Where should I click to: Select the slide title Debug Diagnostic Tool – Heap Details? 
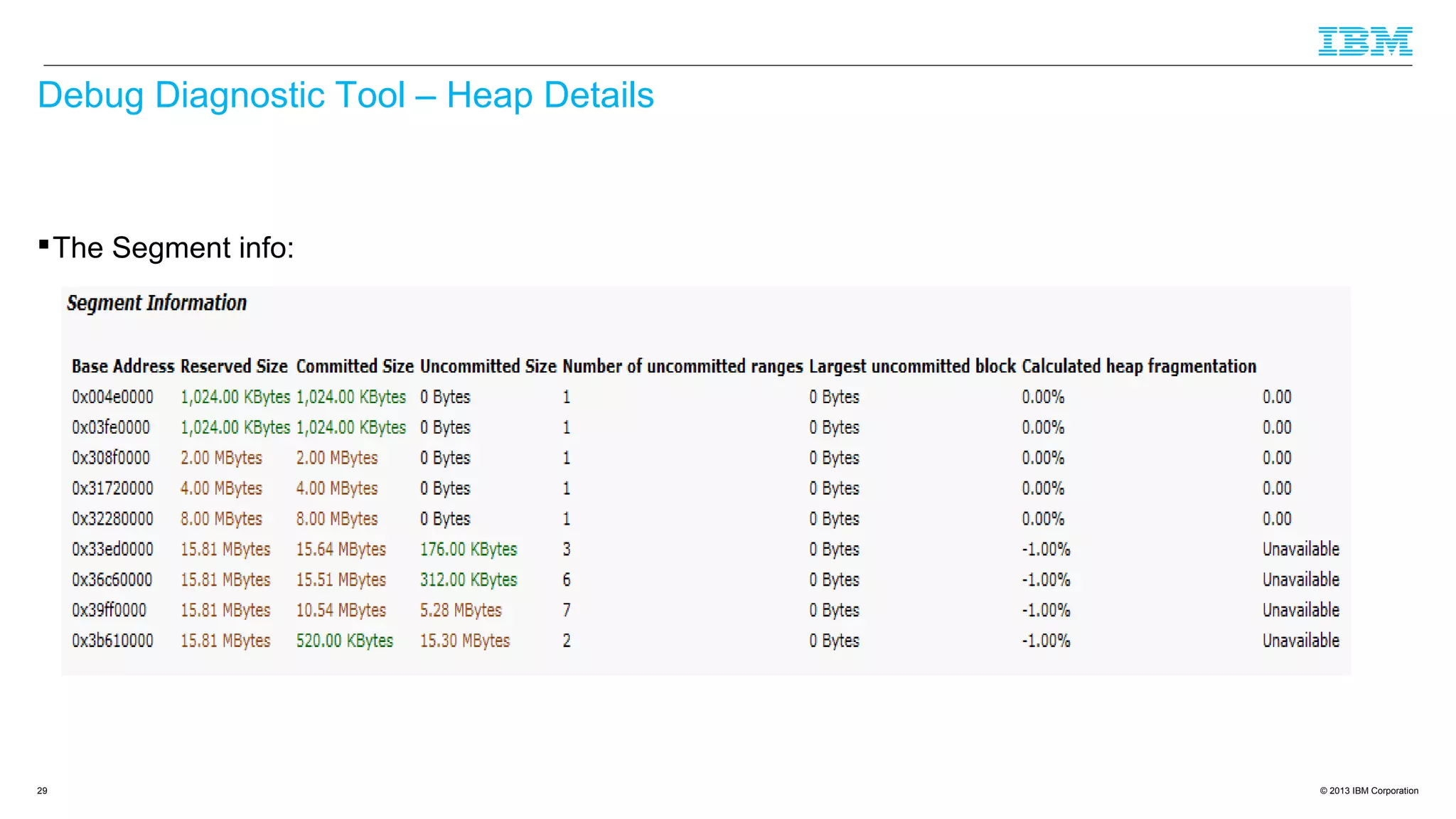tap(346, 96)
